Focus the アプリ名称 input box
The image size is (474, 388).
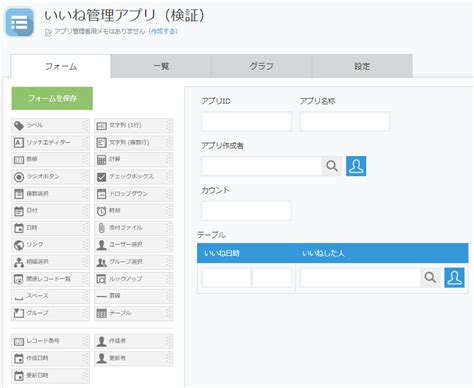click(x=345, y=121)
